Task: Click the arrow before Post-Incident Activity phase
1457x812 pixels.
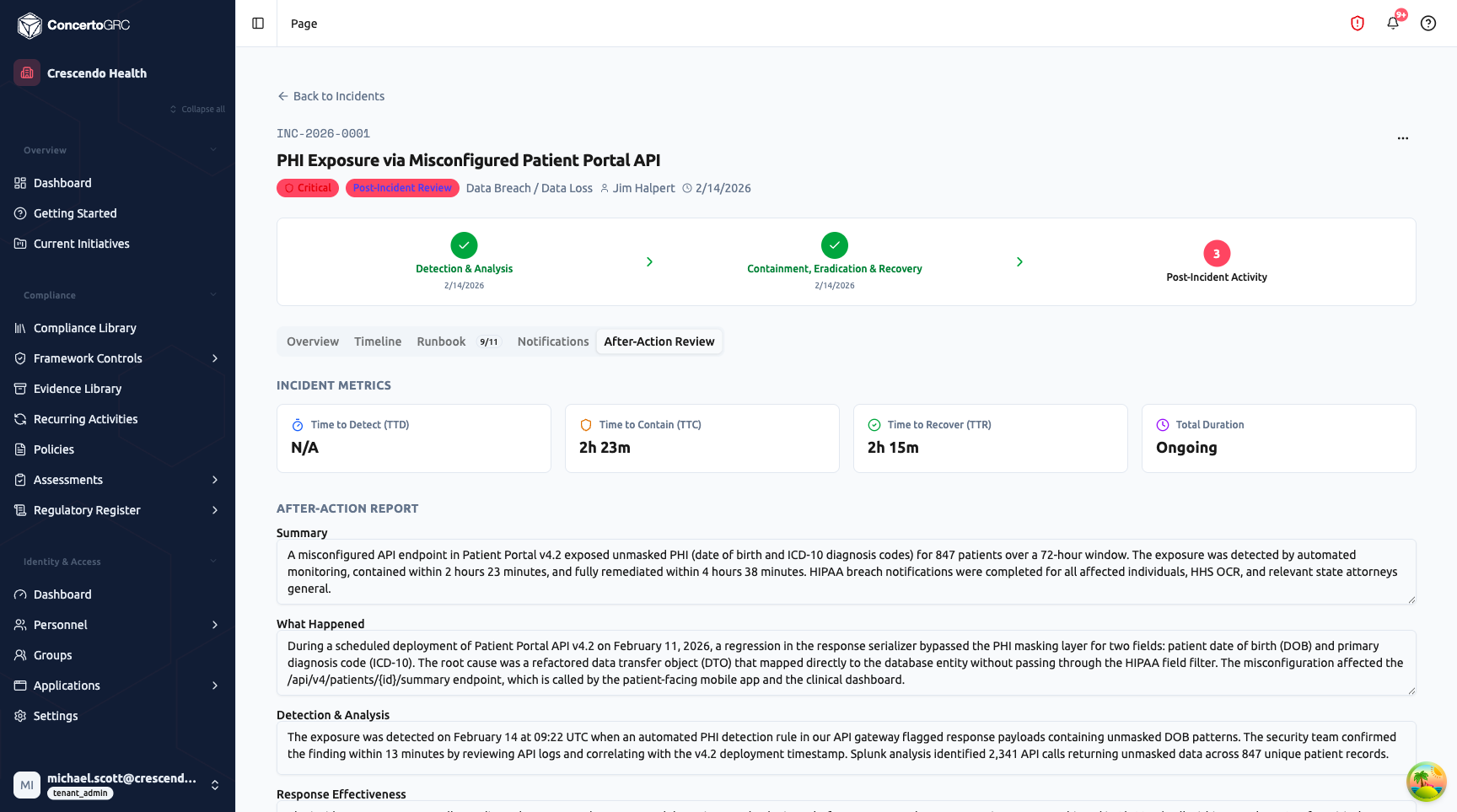Action: 1019,262
